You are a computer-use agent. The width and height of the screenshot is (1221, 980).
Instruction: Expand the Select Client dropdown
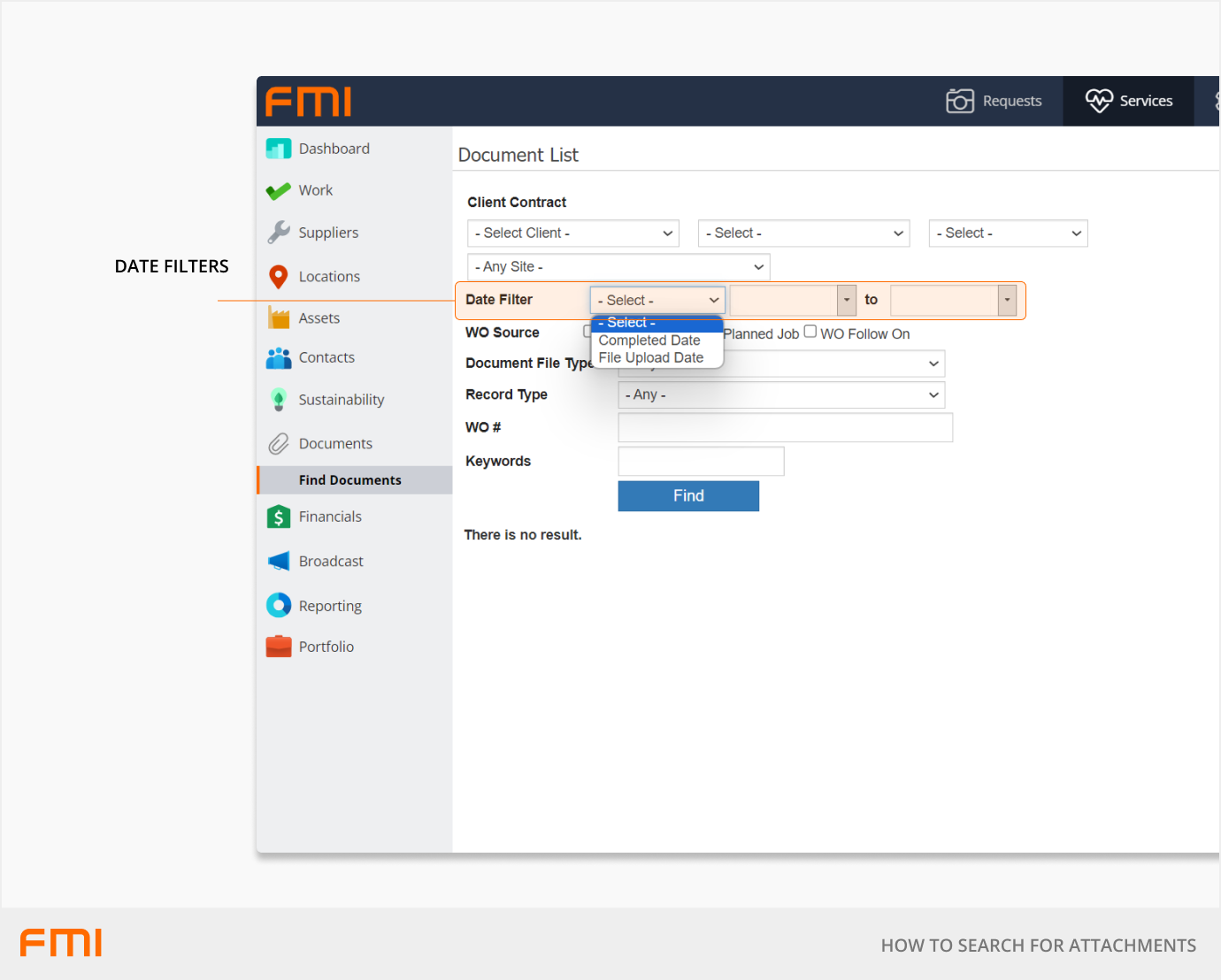click(x=572, y=234)
